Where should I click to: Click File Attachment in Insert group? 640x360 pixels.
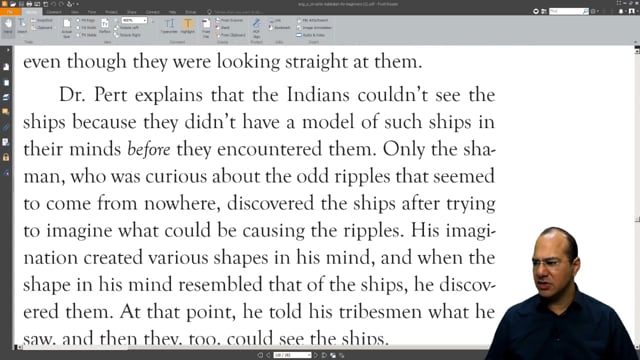tap(312, 20)
